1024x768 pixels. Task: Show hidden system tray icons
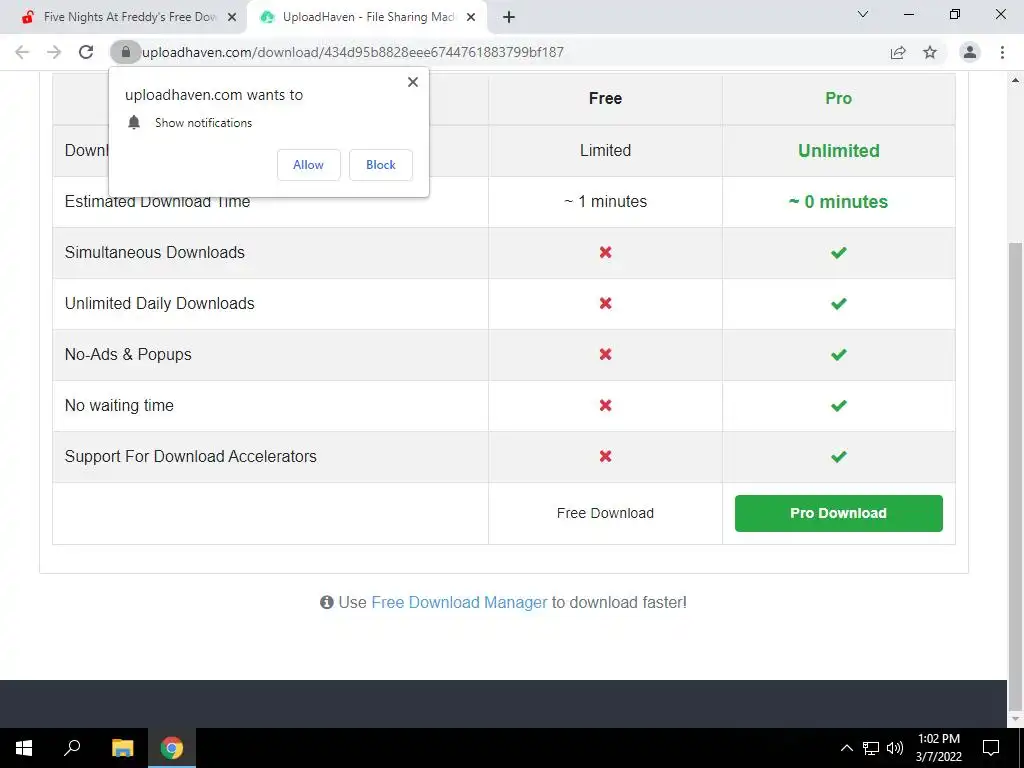(x=846, y=748)
